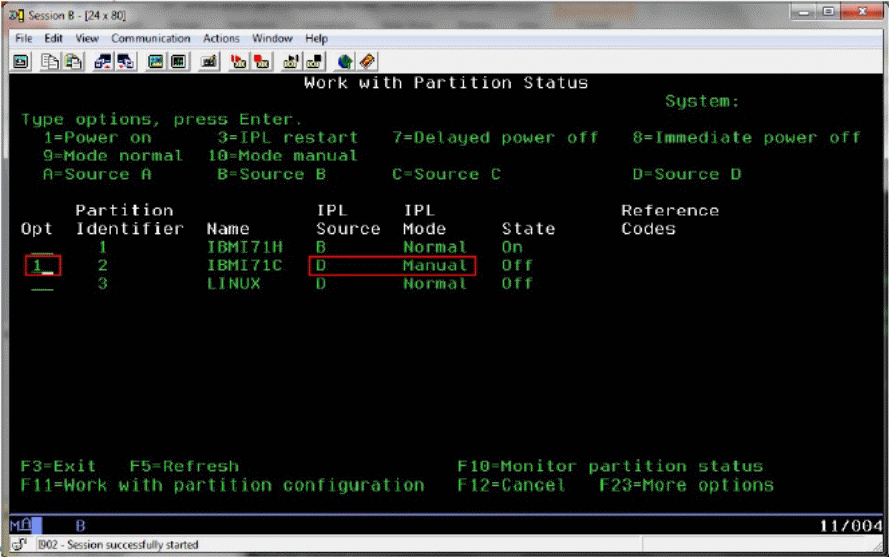Click Opt field for partition IBMI71C

pos(42,266)
